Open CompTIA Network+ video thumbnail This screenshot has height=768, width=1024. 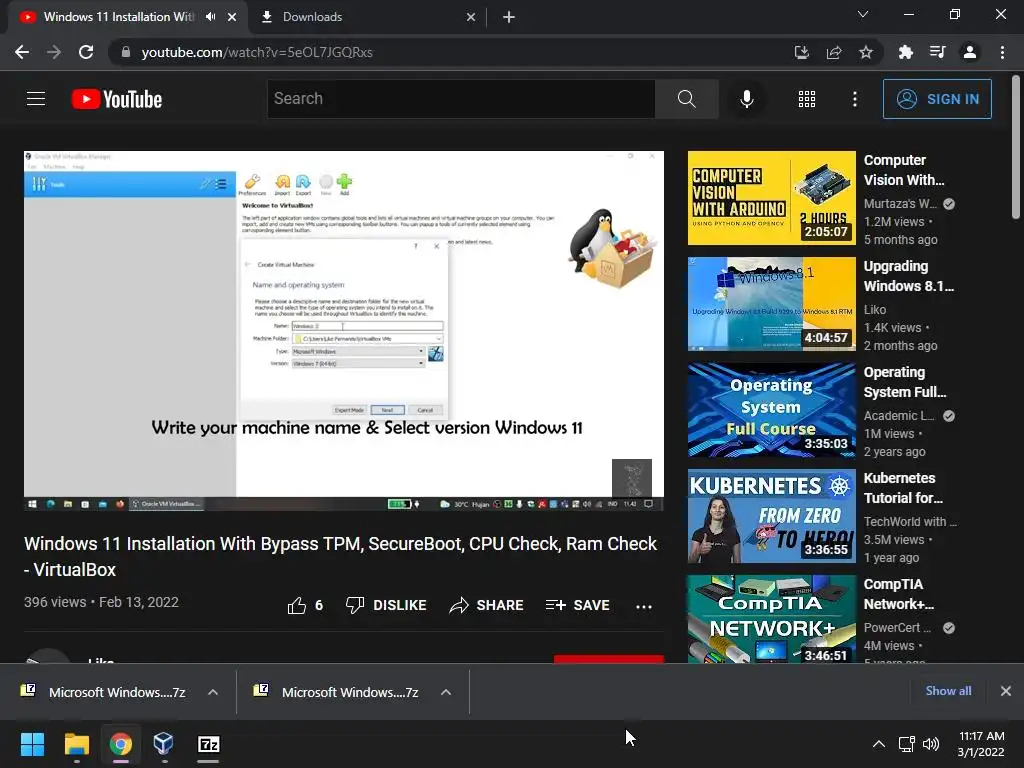(x=771, y=619)
